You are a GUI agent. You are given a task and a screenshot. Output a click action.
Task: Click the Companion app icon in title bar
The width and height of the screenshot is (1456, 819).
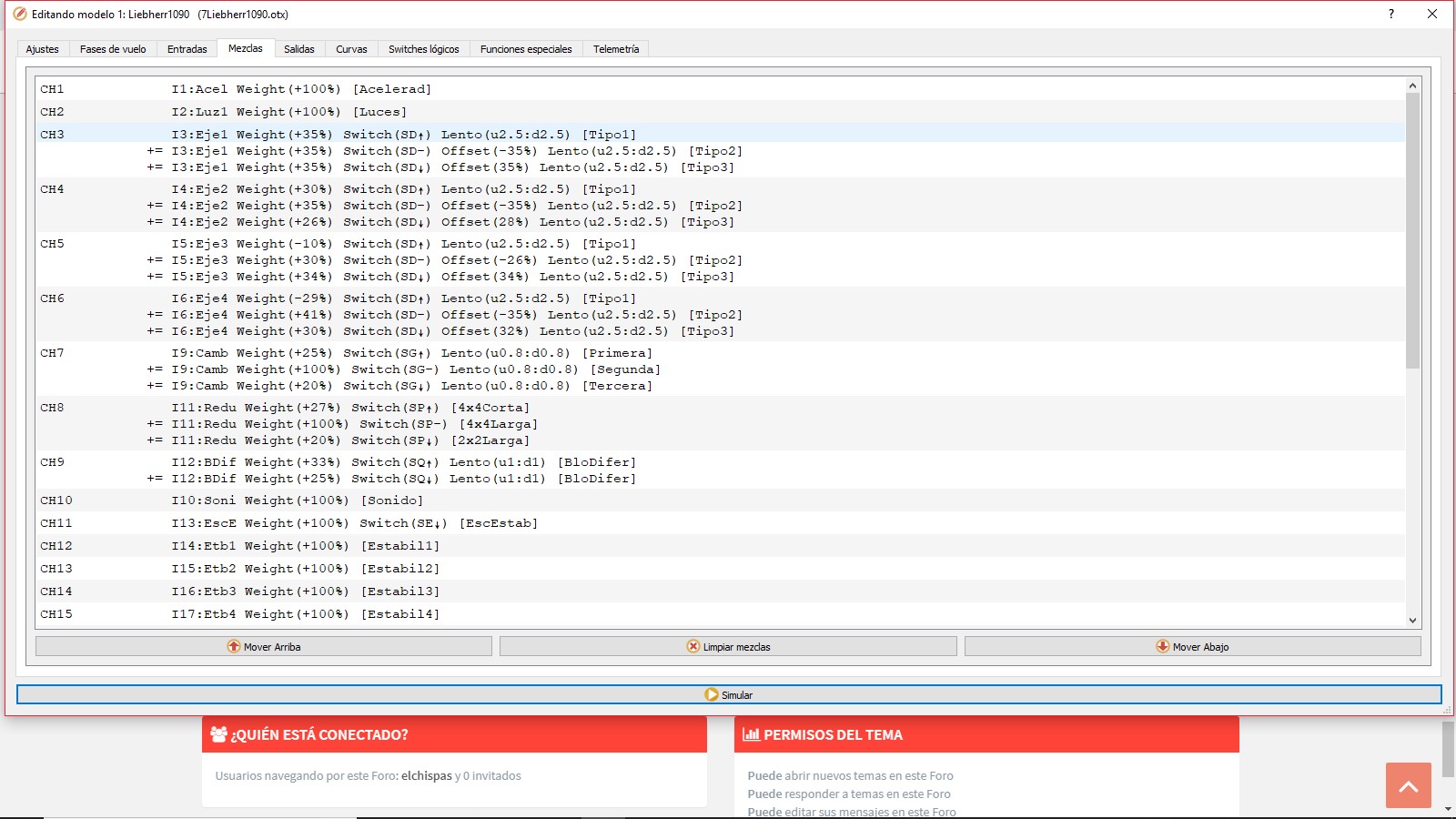tap(20, 14)
